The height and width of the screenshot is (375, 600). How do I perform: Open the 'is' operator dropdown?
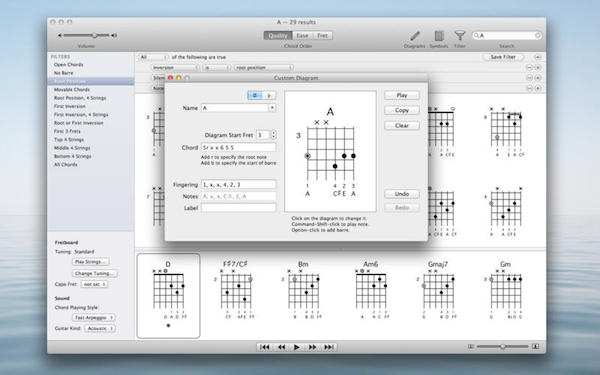coord(217,67)
